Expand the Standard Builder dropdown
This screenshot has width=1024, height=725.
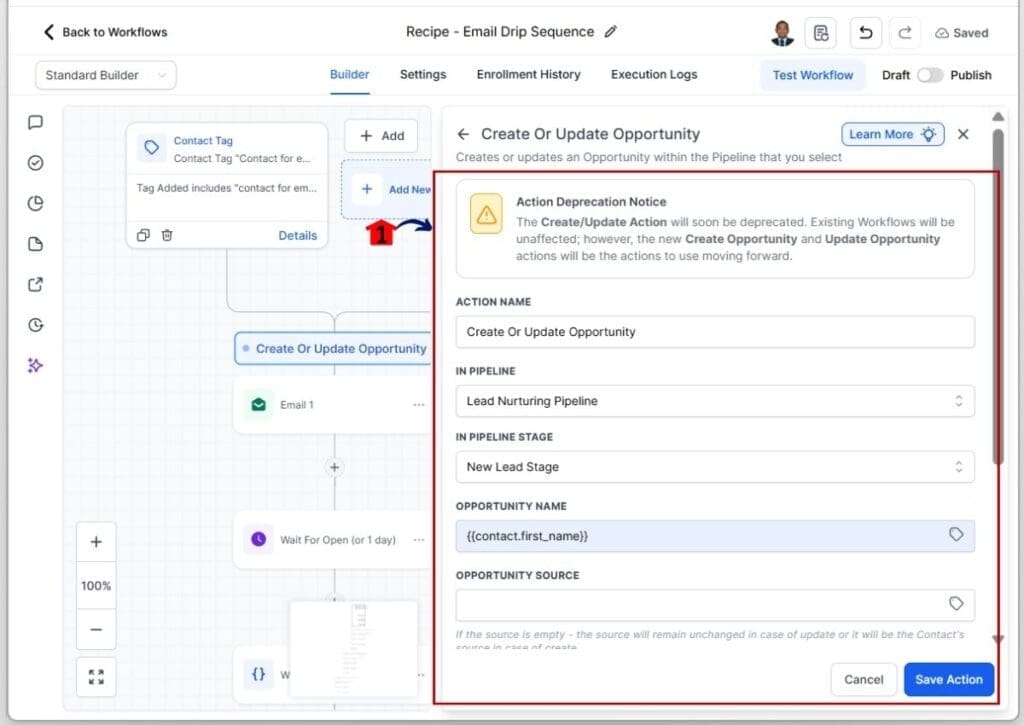pyautogui.click(x=105, y=75)
